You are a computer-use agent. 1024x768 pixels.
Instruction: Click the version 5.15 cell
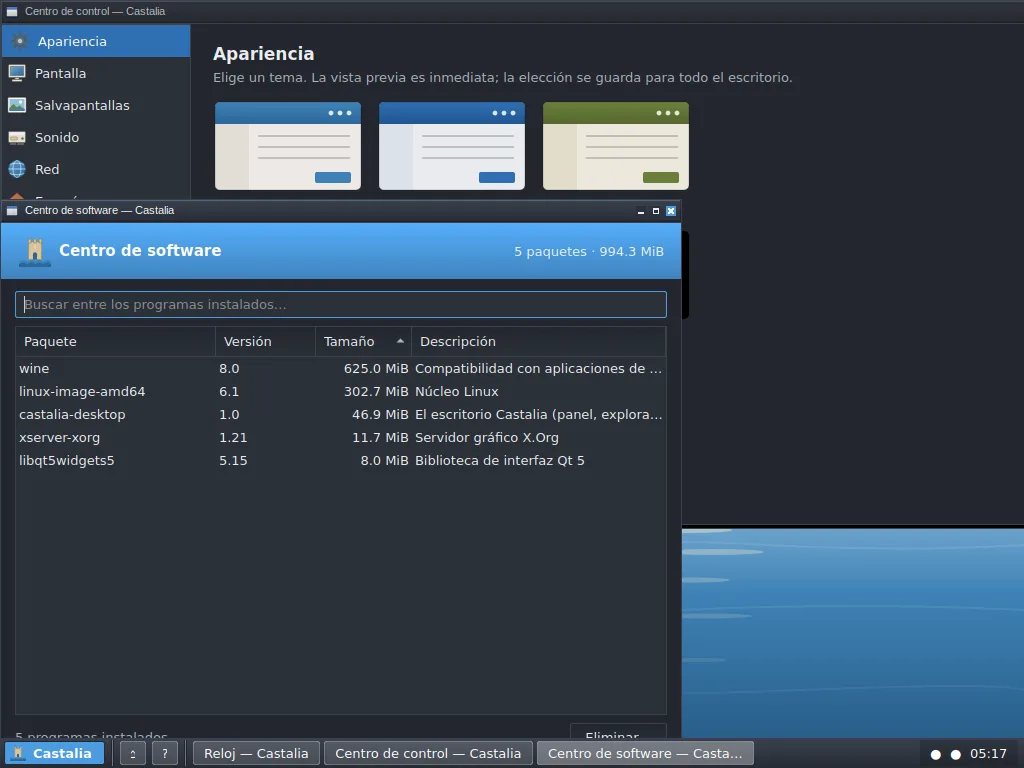[x=233, y=460]
